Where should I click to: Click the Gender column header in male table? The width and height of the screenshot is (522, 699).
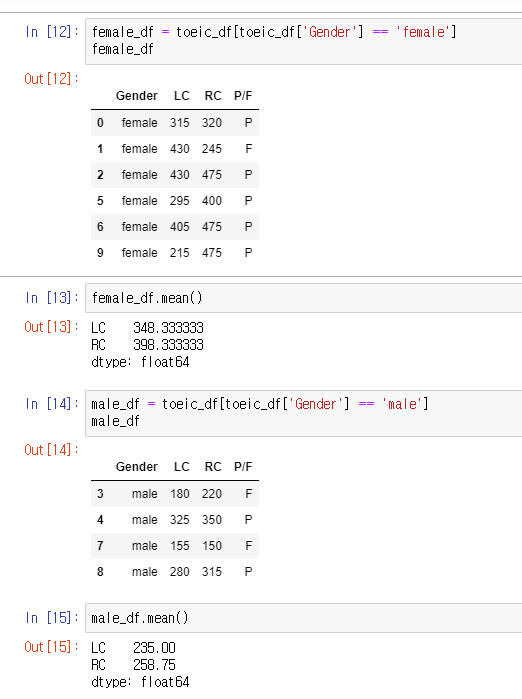[136, 467]
